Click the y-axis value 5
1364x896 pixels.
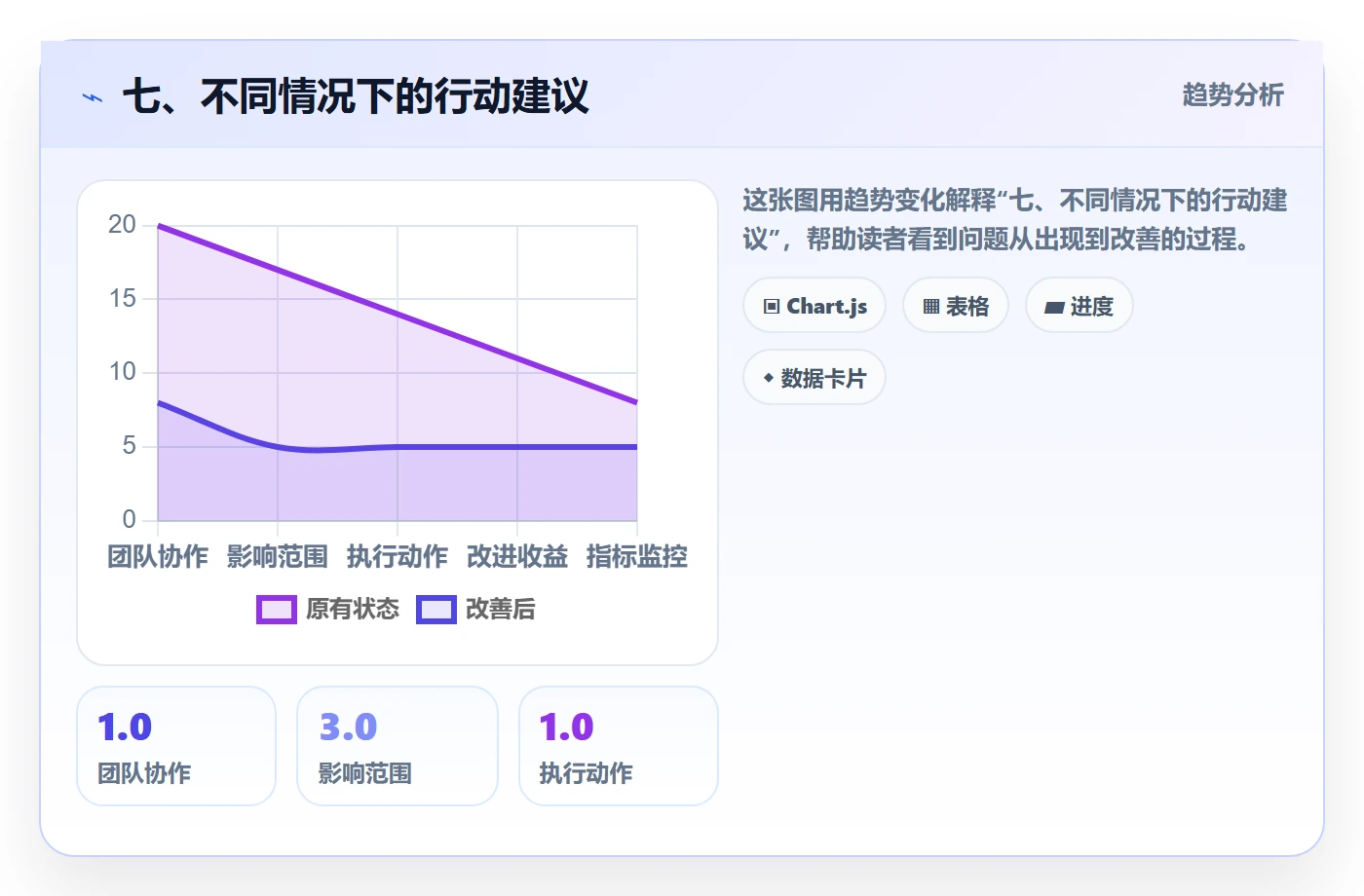click(130, 446)
